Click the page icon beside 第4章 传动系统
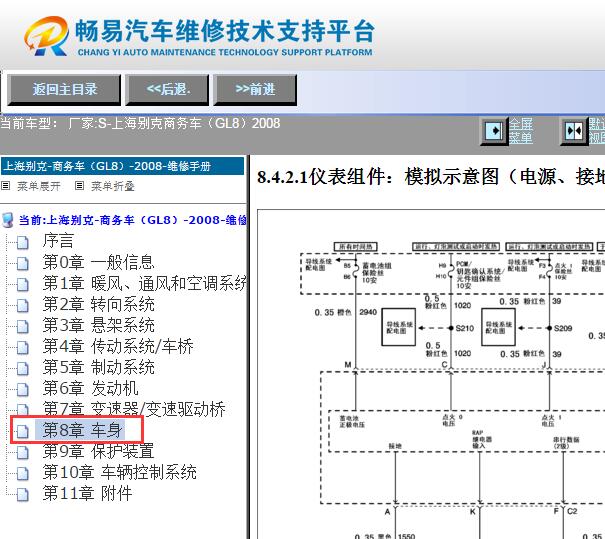The width and height of the screenshot is (605, 539). tap(23, 347)
